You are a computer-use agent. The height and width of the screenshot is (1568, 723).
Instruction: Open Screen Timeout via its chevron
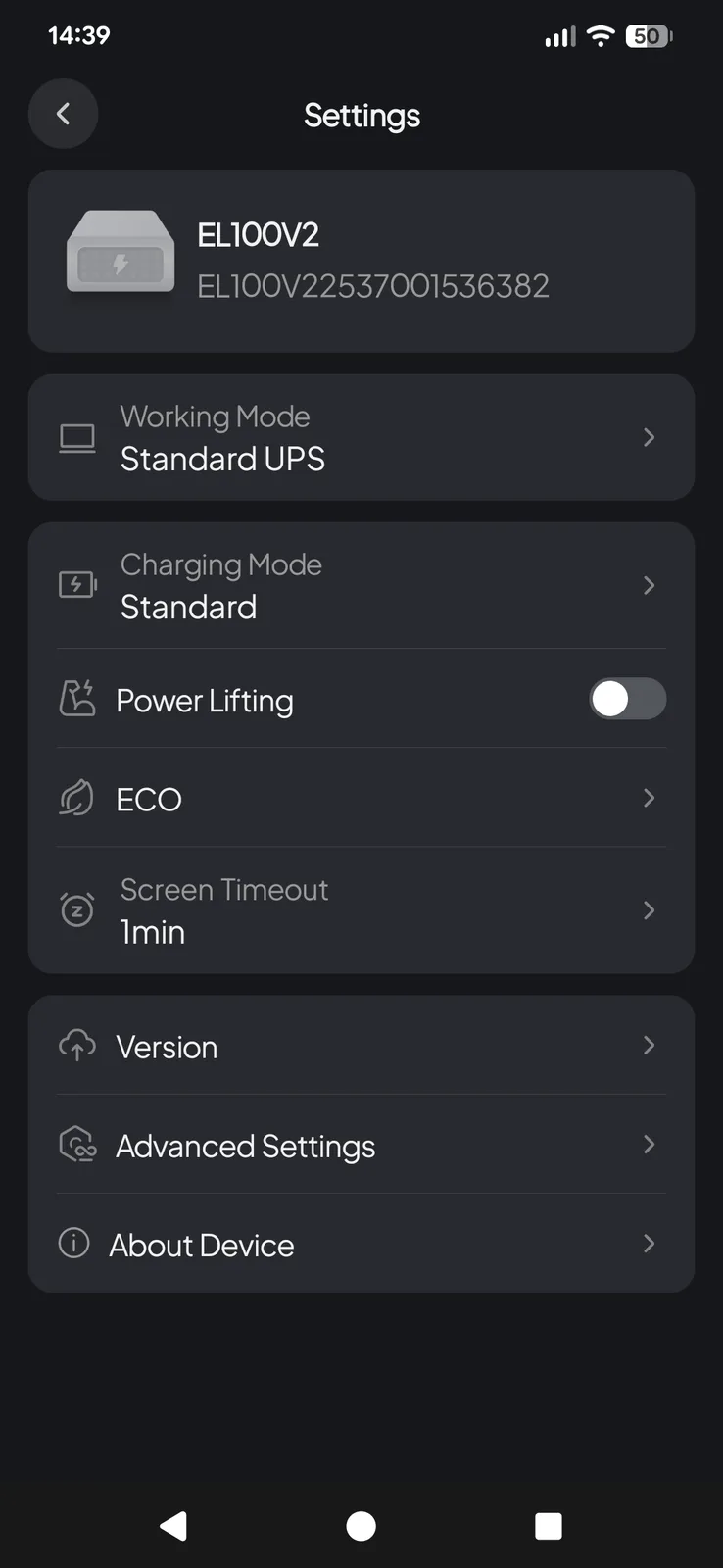coord(649,910)
